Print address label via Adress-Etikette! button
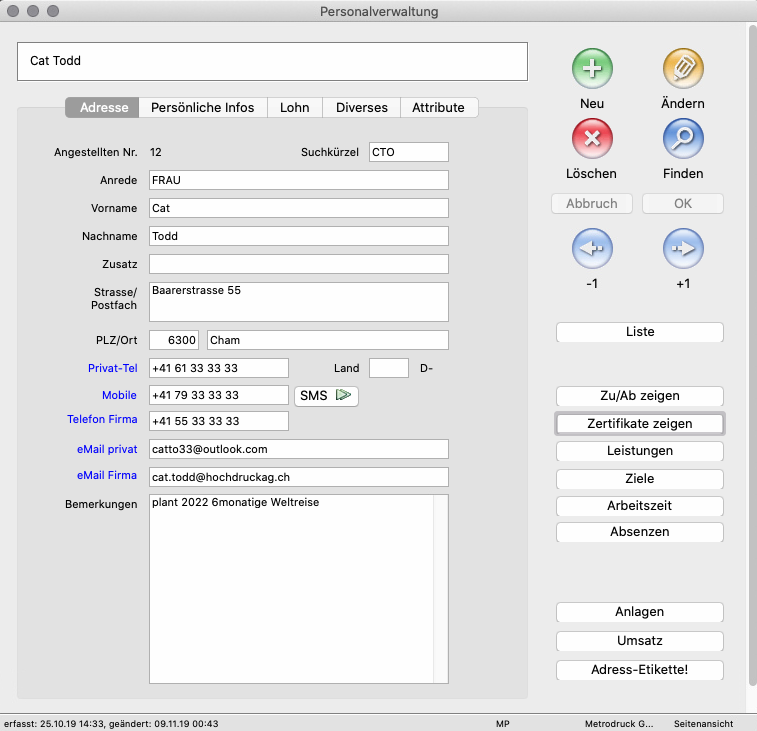 (639, 670)
